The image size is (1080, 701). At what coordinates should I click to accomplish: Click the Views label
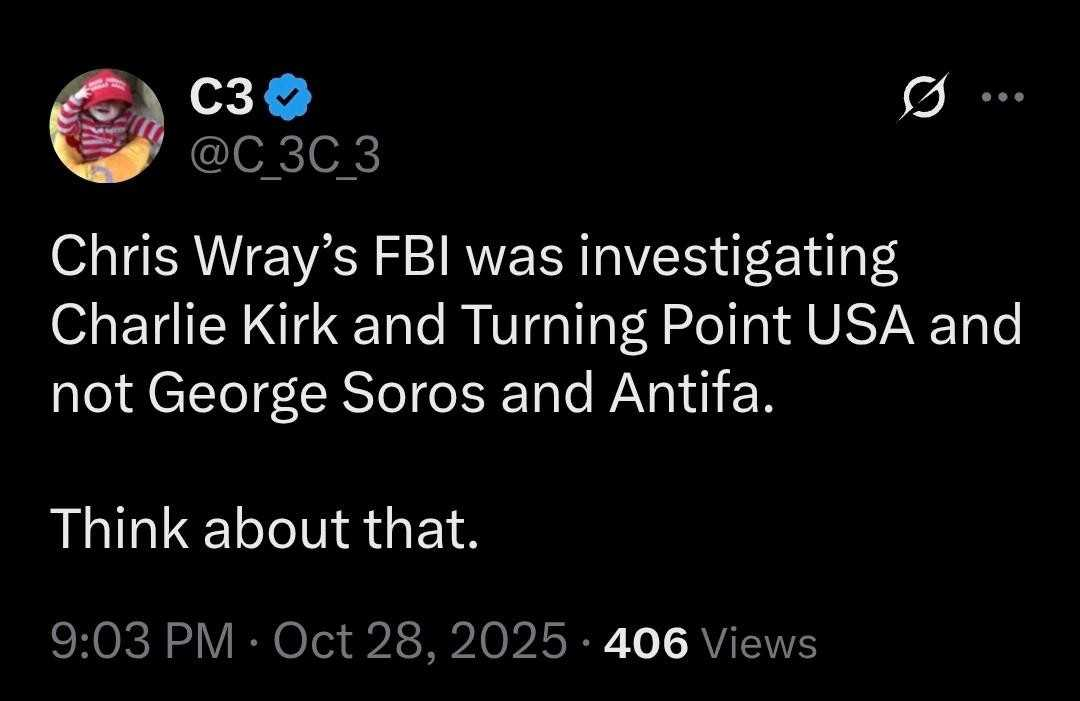tap(760, 643)
